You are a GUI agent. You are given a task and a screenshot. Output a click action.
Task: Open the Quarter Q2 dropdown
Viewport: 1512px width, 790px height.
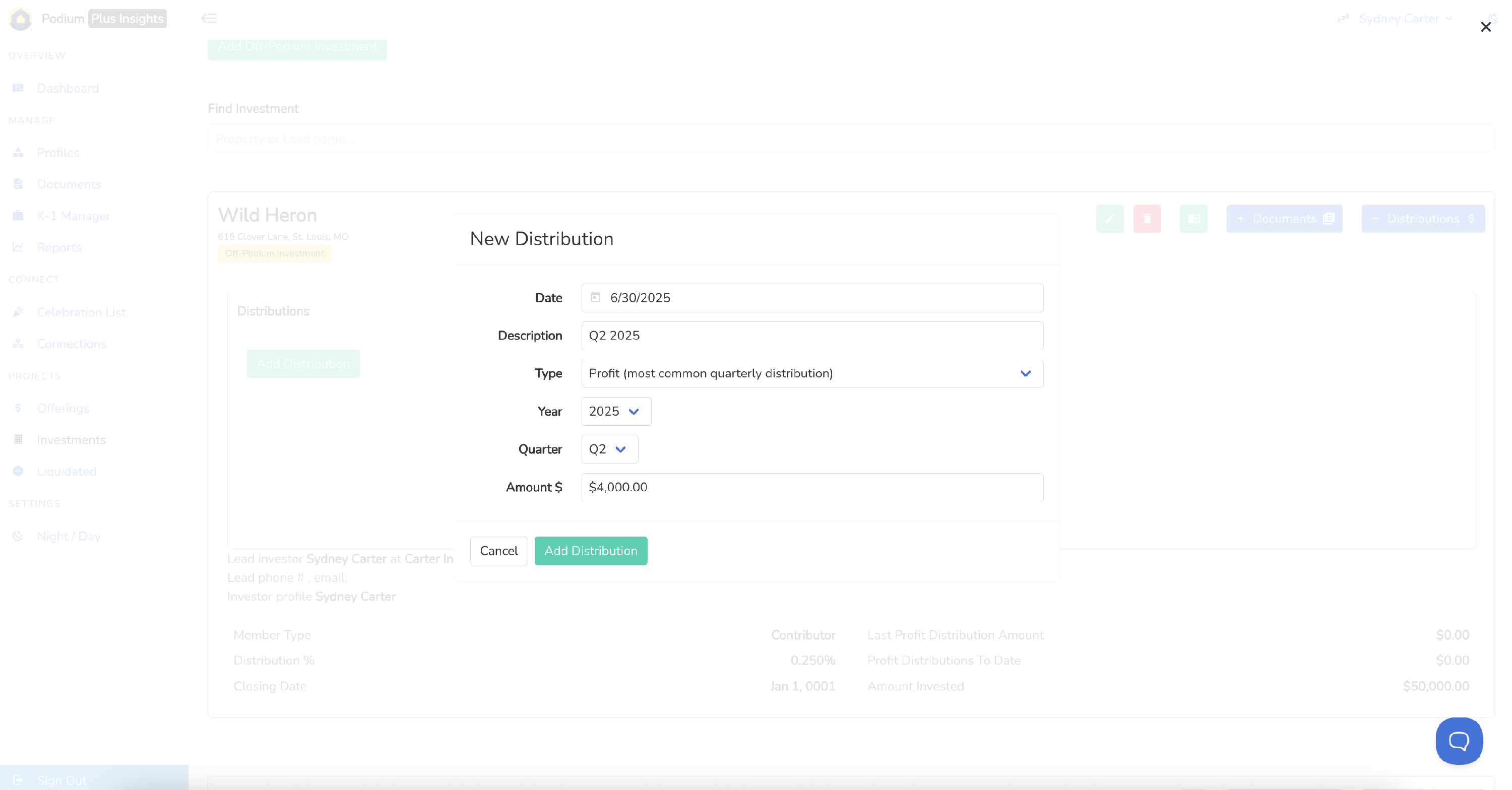tap(609, 449)
